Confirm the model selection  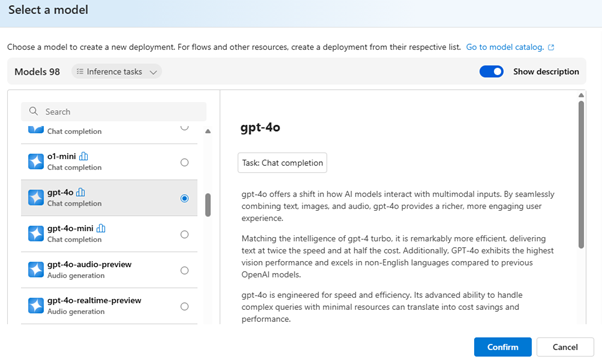[x=503, y=347]
